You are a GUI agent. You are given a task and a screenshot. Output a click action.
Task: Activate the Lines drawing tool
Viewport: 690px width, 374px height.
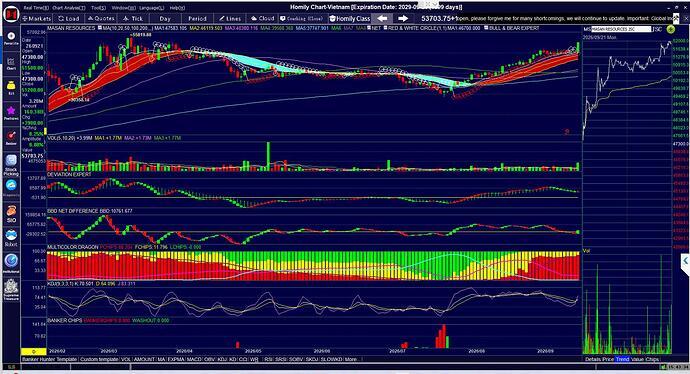230,18
